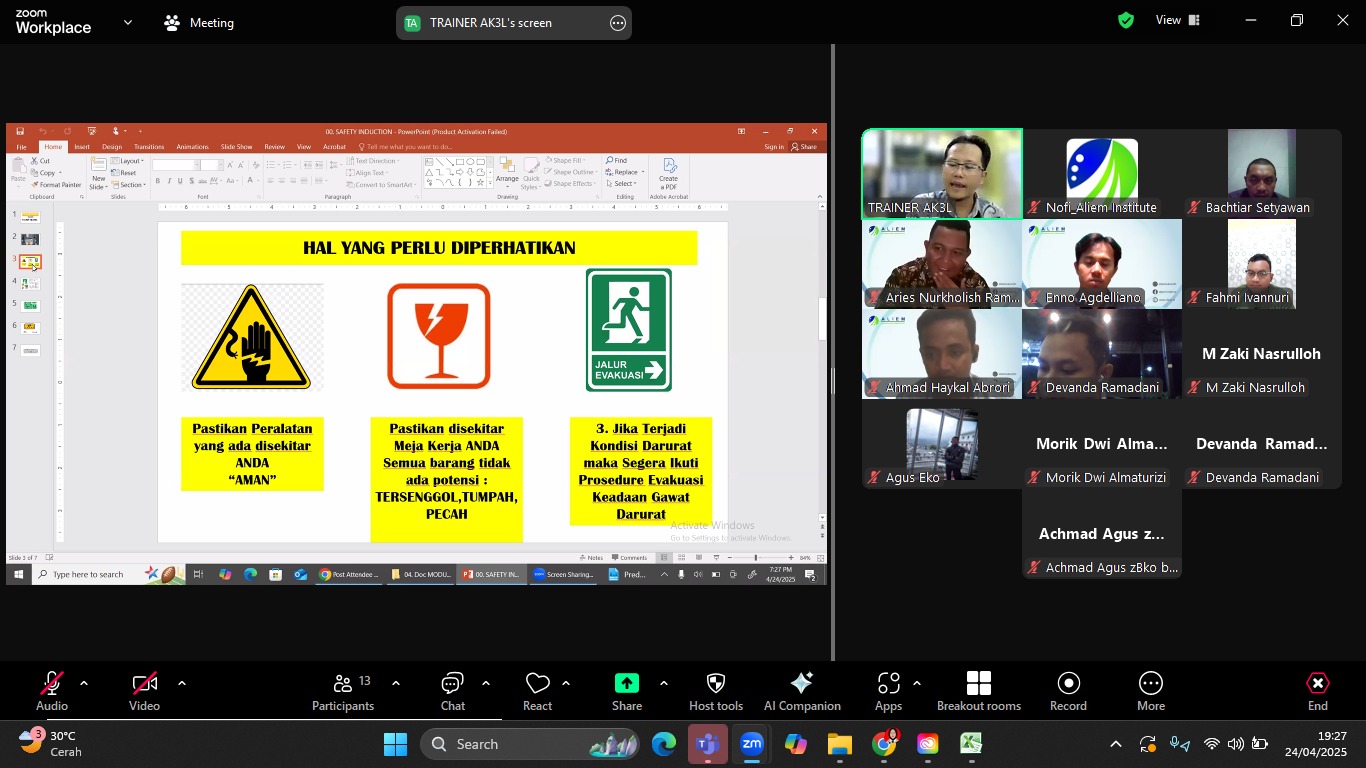Start camera with Video button
1366x768 pixels.
tap(144, 691)
